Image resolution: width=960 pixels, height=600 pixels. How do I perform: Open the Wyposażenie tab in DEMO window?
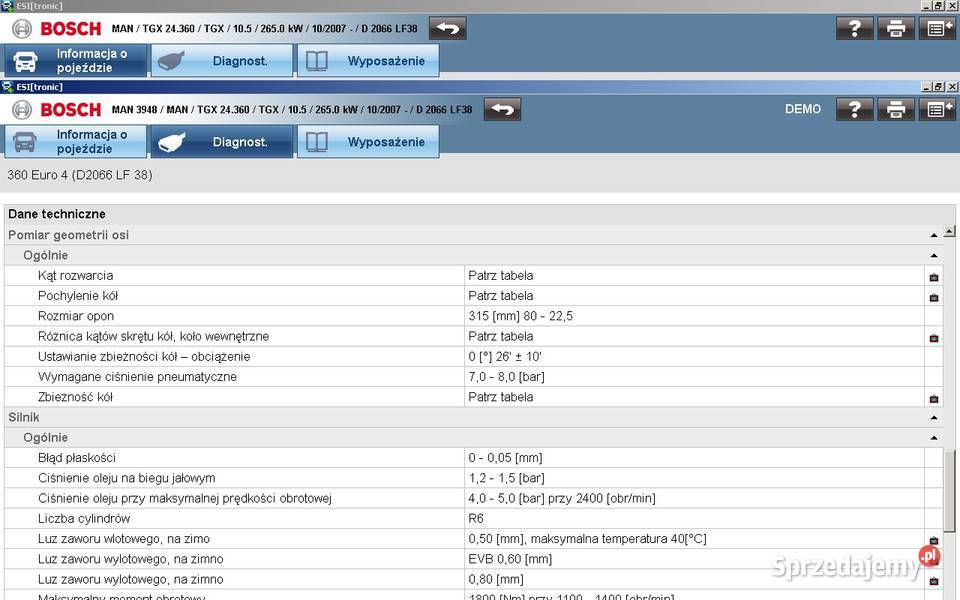(368, 142)
